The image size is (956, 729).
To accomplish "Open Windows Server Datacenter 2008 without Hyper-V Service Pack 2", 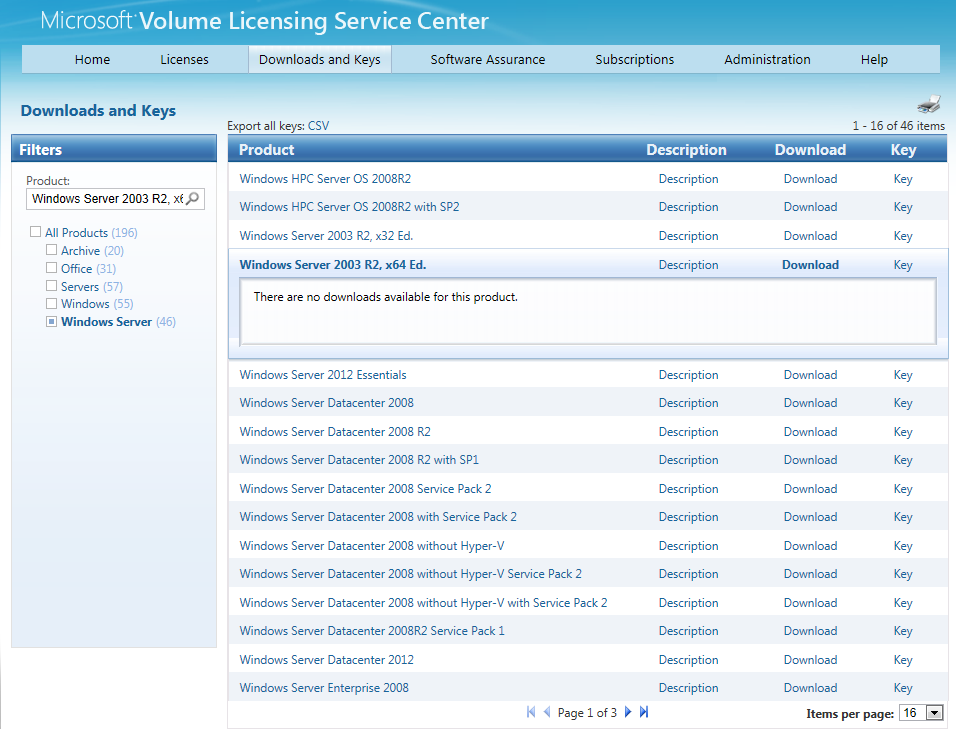I will tap(410, 574).
